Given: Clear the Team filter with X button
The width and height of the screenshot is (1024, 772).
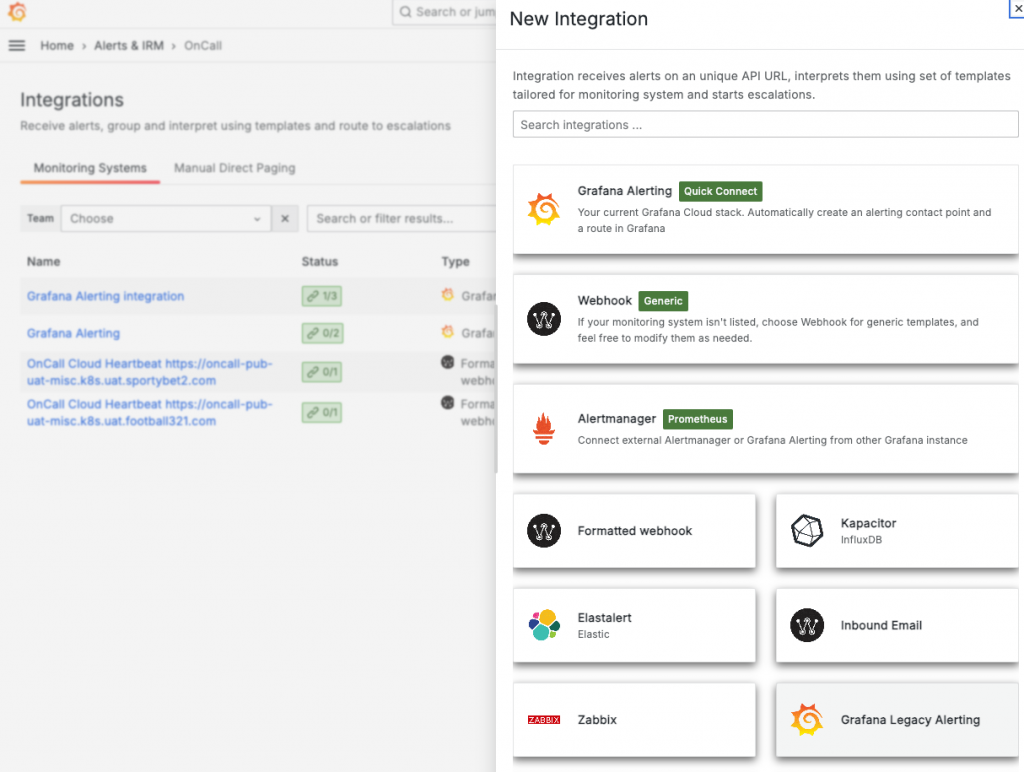Looking at the screenshot, I should pos(285,218).
